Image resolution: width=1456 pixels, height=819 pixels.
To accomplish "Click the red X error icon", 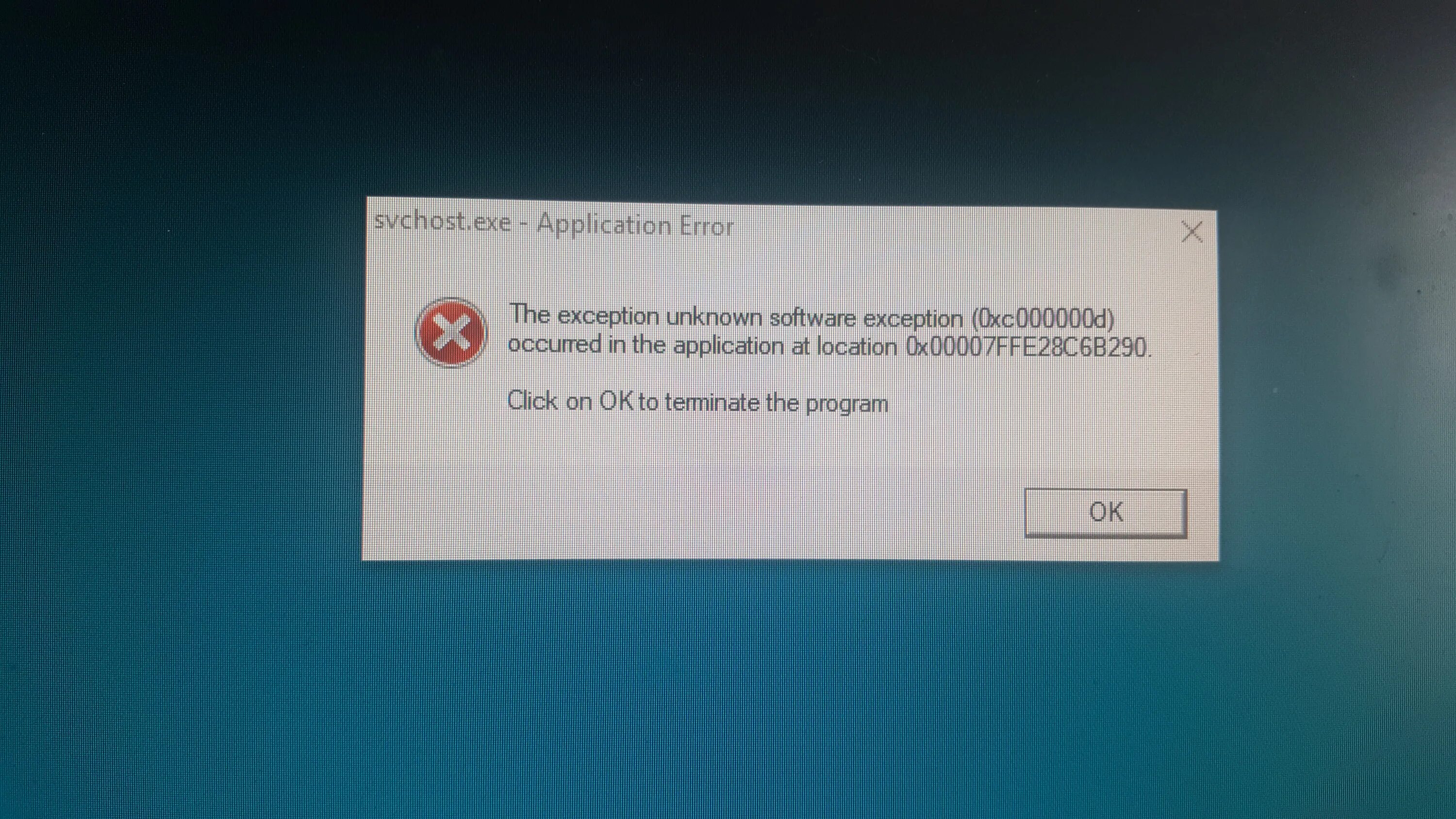I will [450, 330].
